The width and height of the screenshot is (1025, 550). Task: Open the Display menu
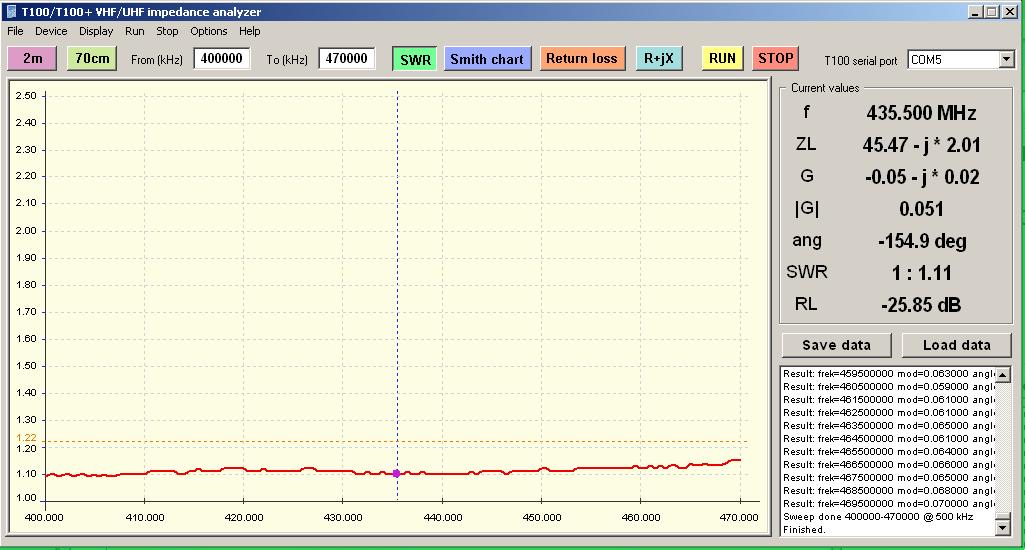[96, 31]
